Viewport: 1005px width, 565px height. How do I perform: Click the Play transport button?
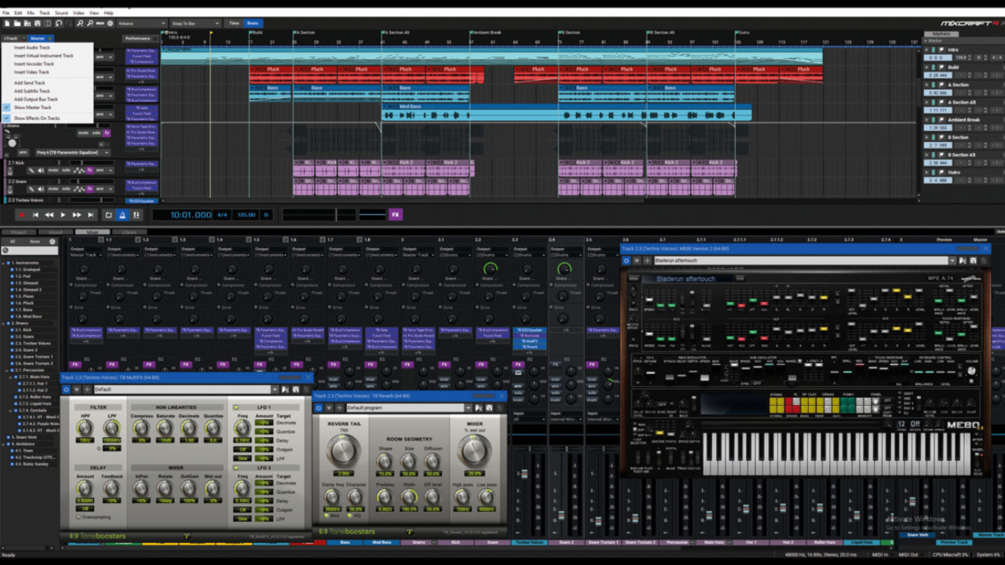coord(63,215)
